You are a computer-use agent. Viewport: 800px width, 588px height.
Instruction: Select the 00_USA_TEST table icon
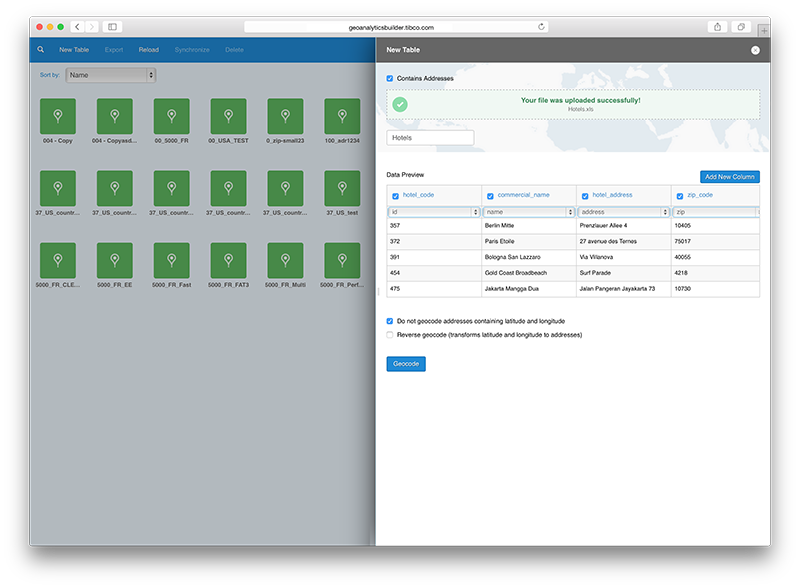coord(228,117)
